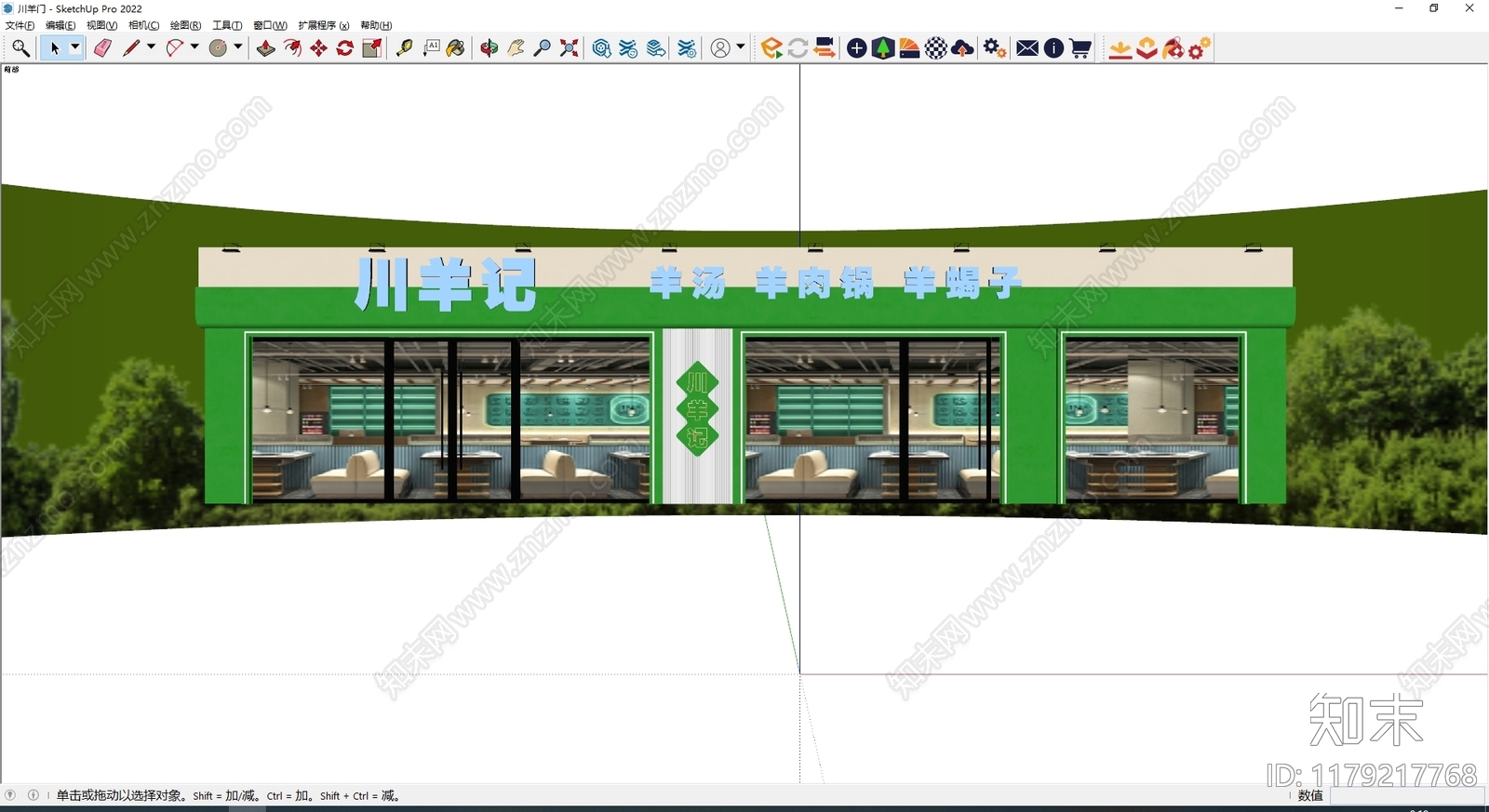The width and height of the screenshot is (1489, 812).
Task: Select the Offset tool
Action: 292,48
